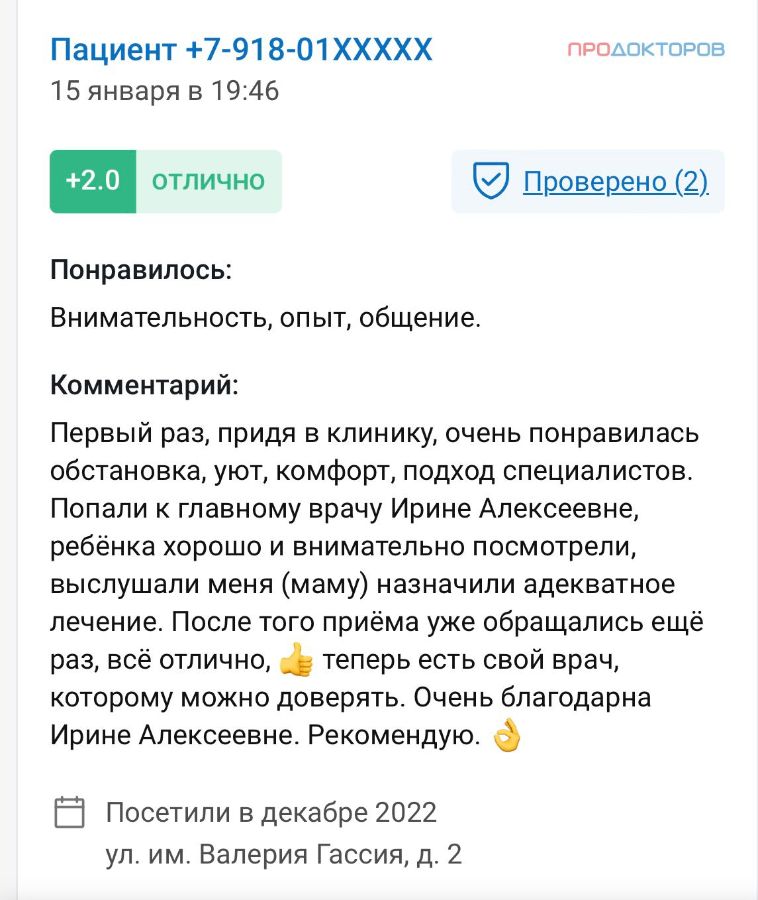Click "Посетили в декабре 2022" visit info
Screen dimensions: 758x900
coord(271,812)
